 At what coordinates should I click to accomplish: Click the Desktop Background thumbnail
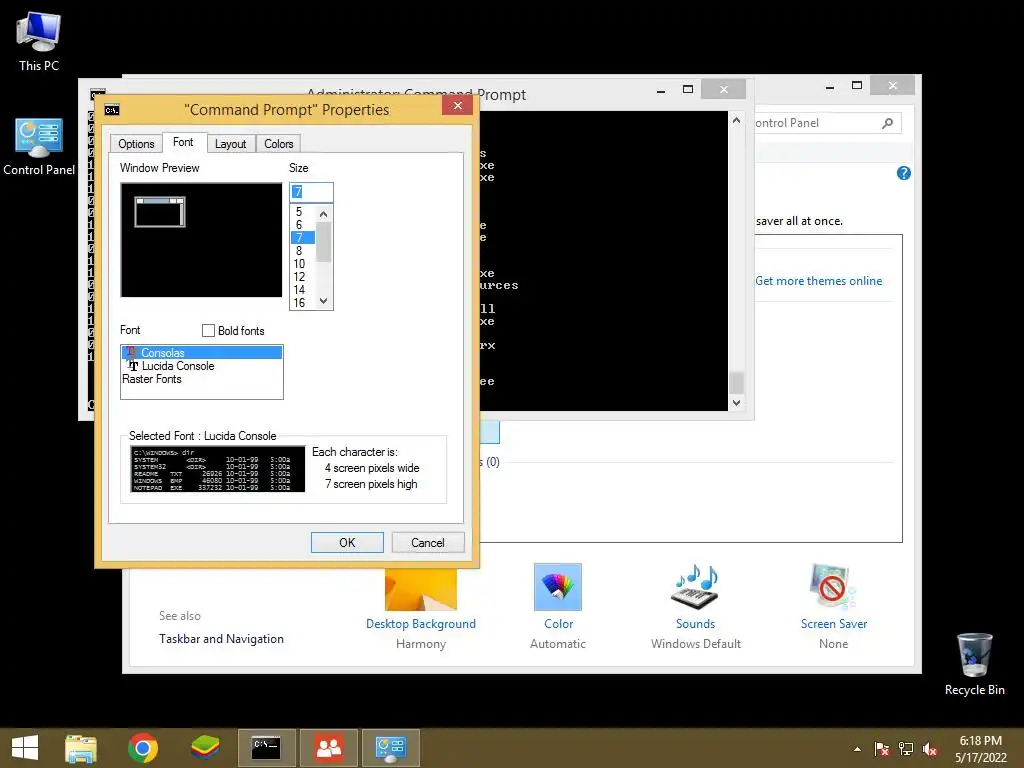pyautogui.click(x=421, y=589)
